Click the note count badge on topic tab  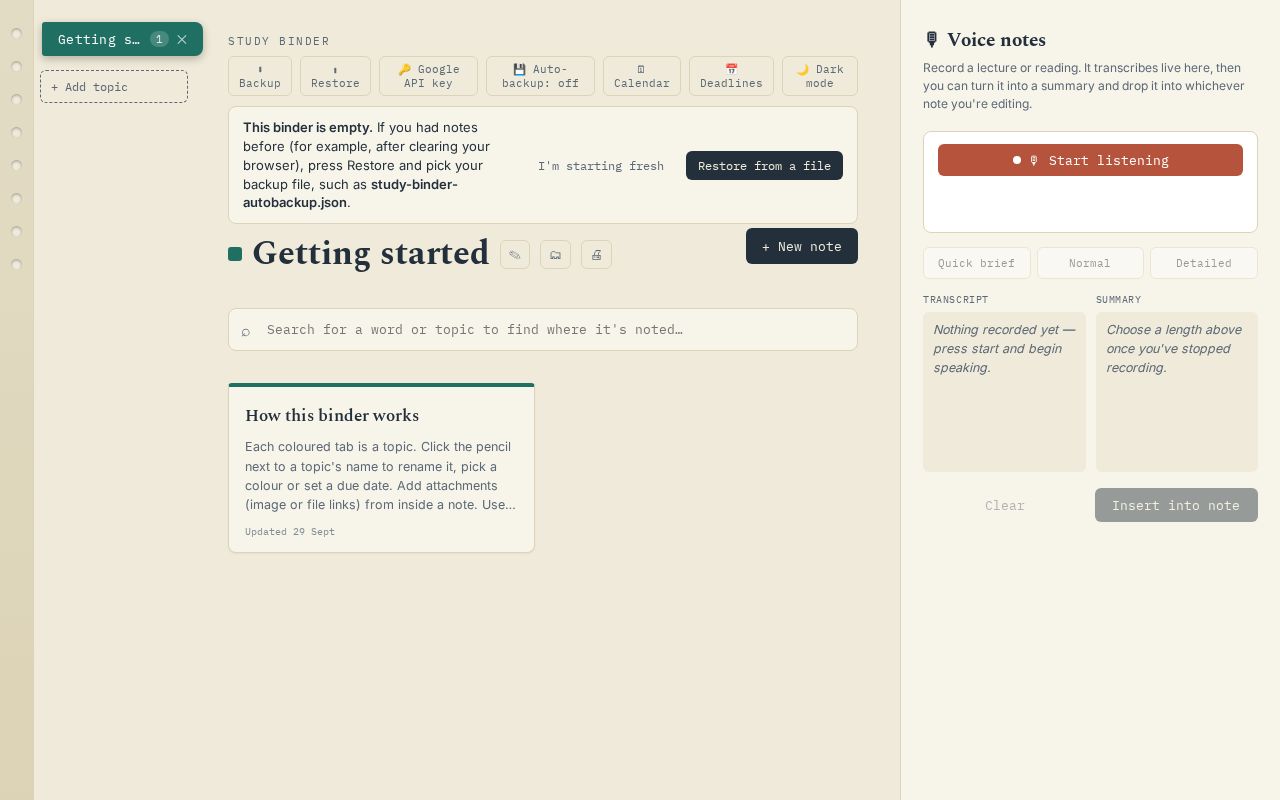[x=159, y=39]
